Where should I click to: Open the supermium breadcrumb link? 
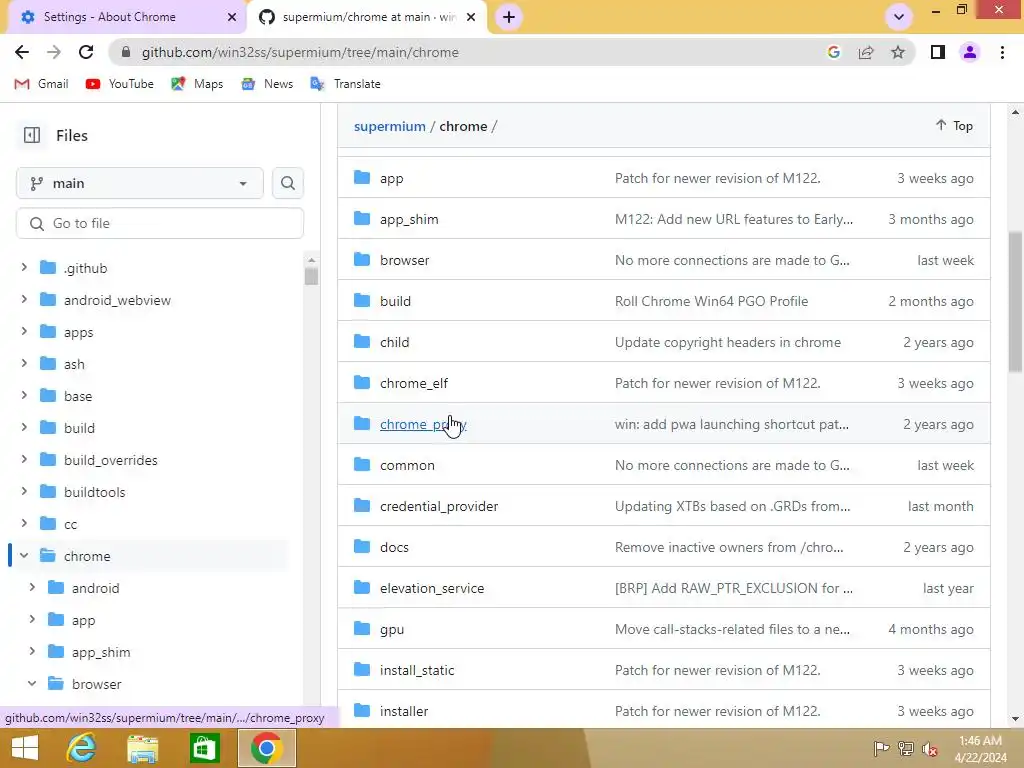pyautogui.click(x=389, y=126)
